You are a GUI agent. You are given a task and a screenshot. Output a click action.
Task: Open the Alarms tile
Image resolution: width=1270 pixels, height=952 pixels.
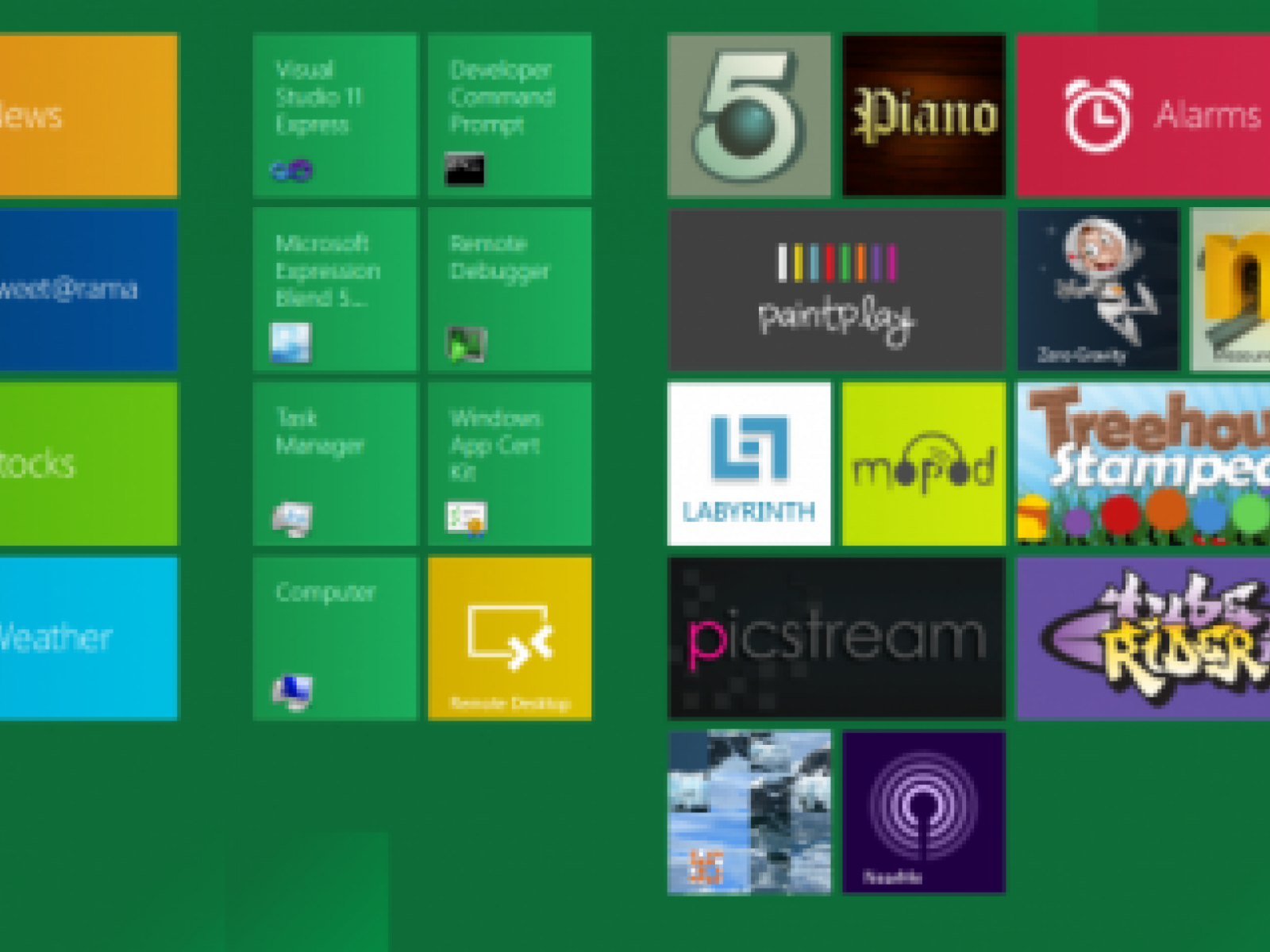(1144, 115)
